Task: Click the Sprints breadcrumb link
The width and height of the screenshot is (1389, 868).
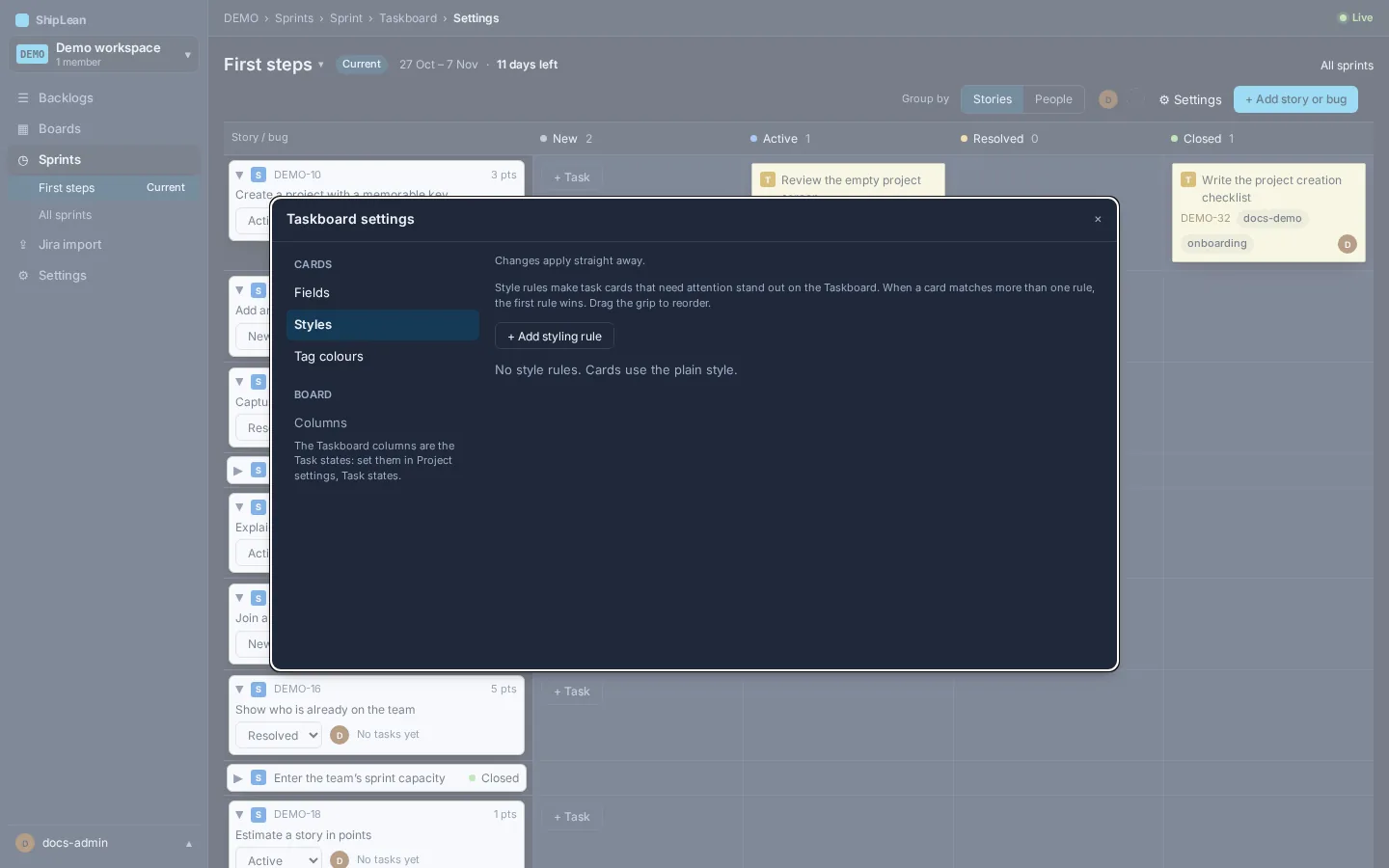Action: click(294, 18)
